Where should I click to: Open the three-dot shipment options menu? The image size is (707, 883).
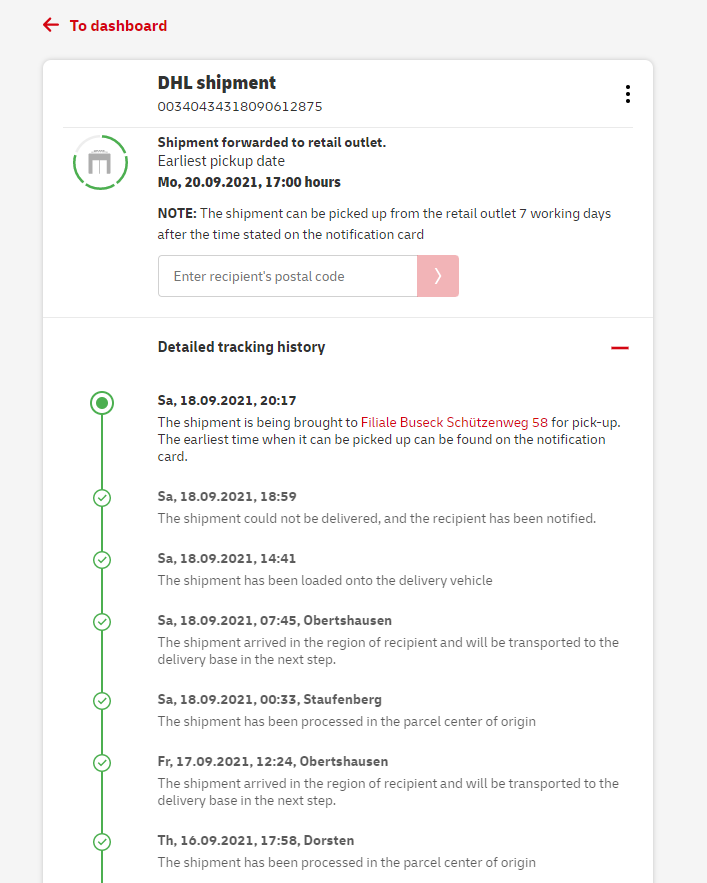628,94
